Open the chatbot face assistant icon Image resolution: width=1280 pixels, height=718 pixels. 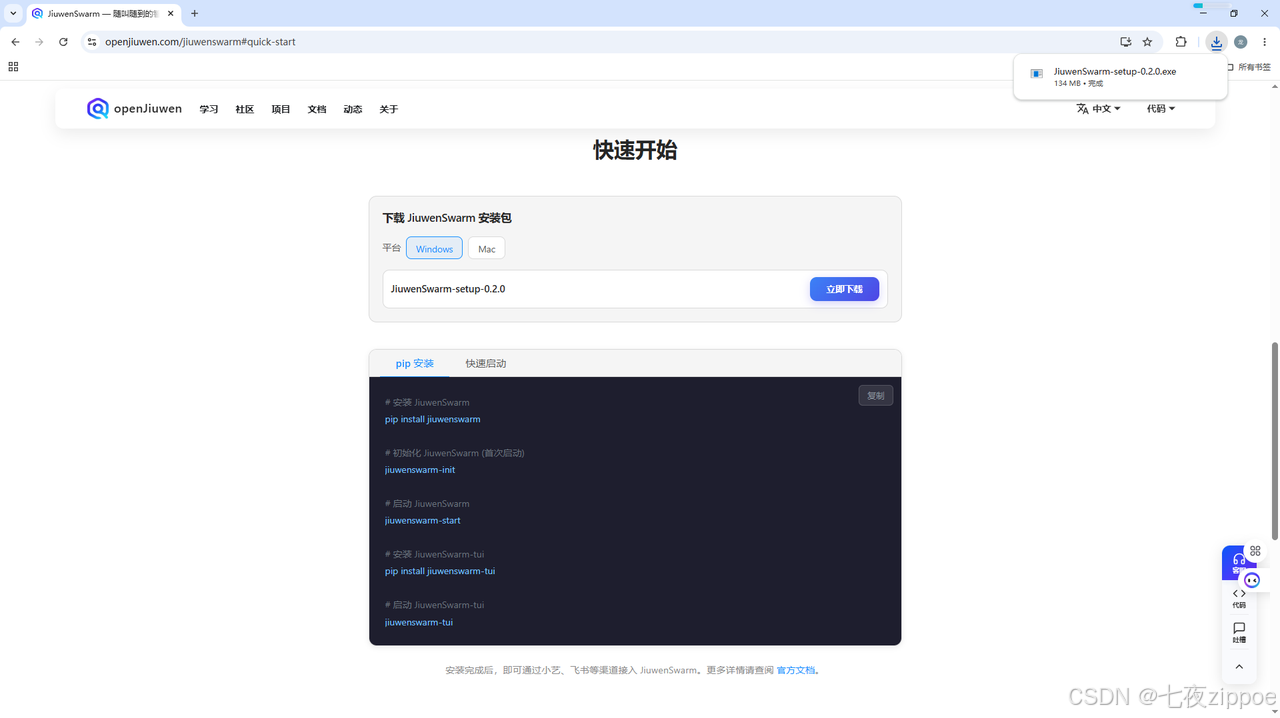tap(1252, 580)
